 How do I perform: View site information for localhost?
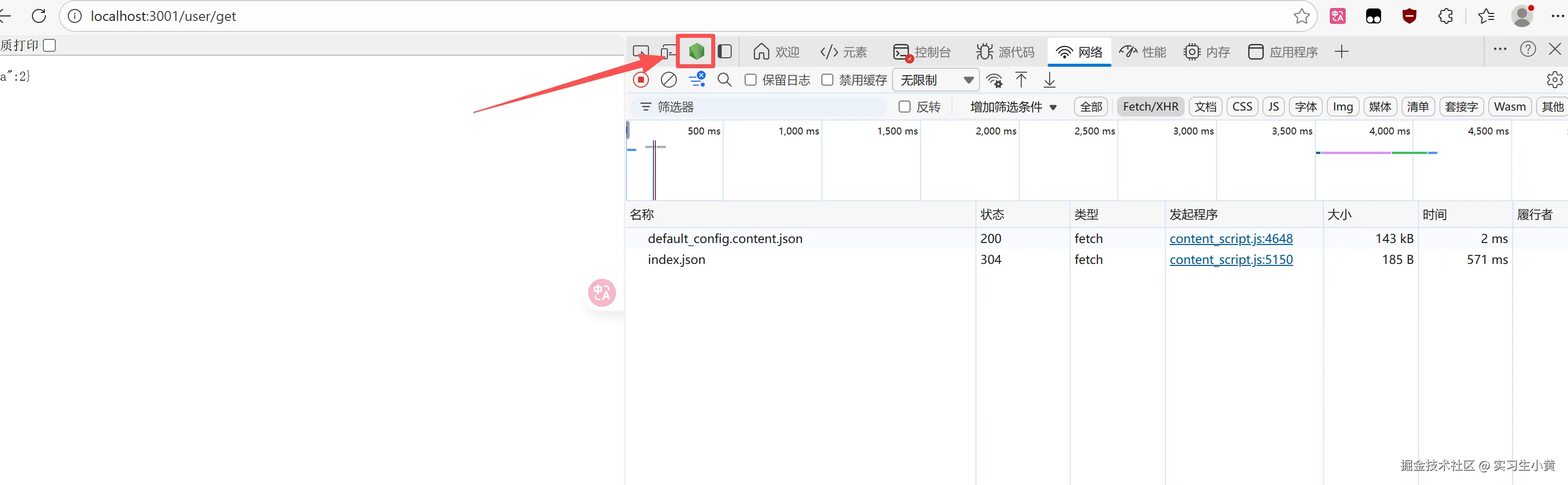(x=75, y=16)
